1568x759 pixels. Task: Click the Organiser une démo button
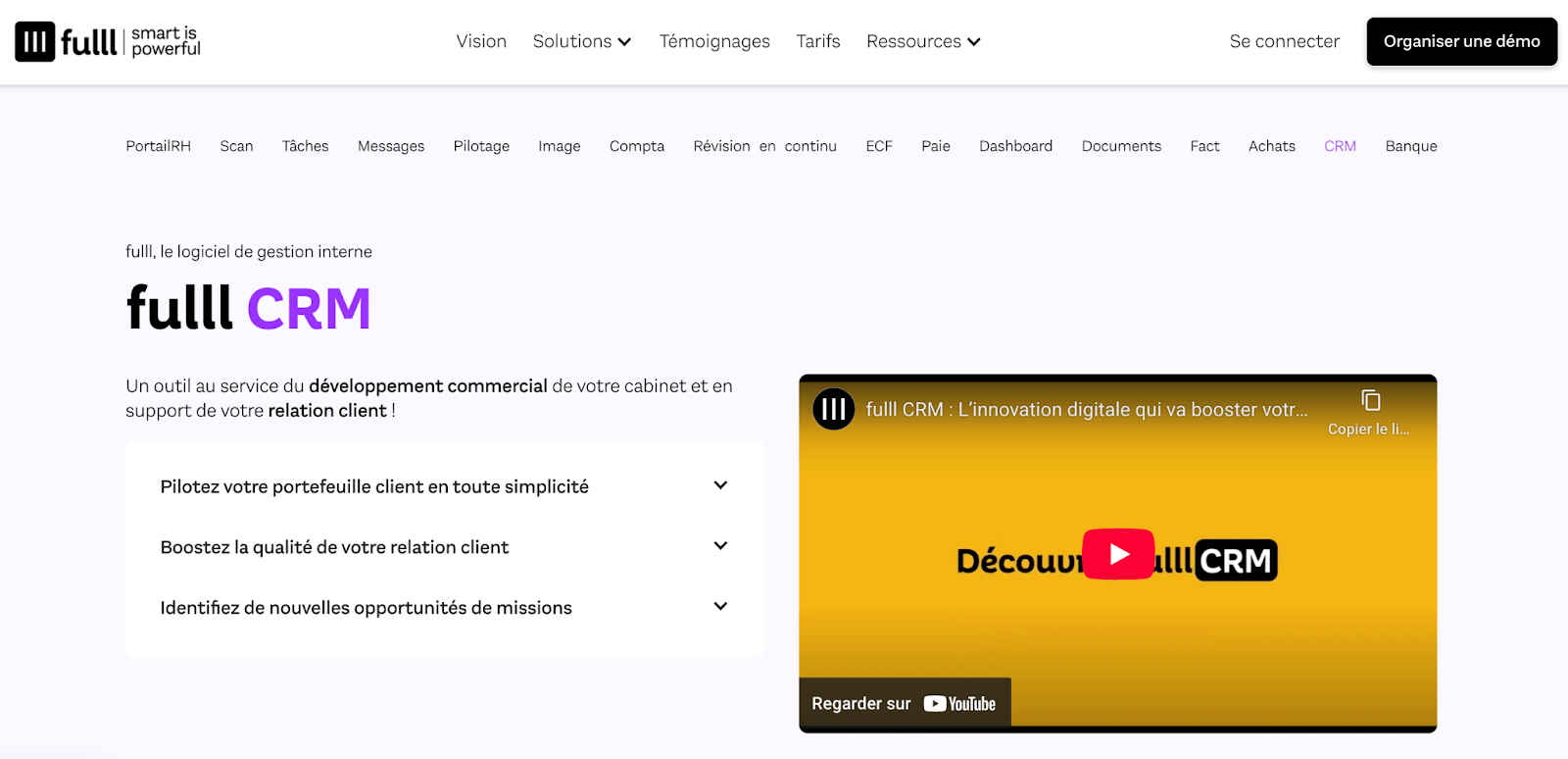[x=1461, y=41]
